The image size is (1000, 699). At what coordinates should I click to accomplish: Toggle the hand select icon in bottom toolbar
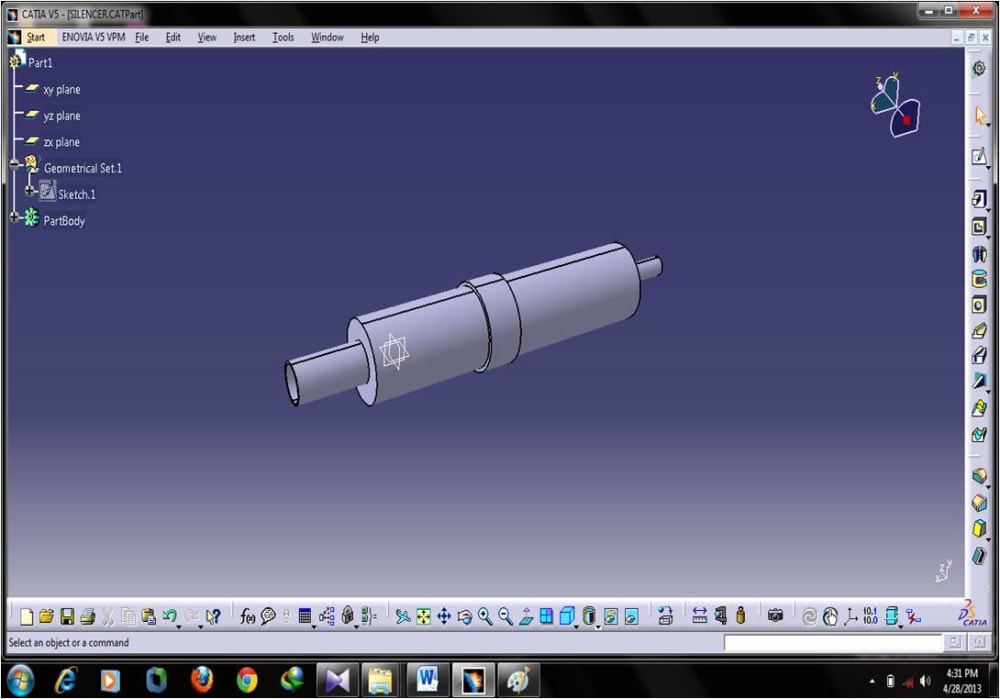coord(830,616)
